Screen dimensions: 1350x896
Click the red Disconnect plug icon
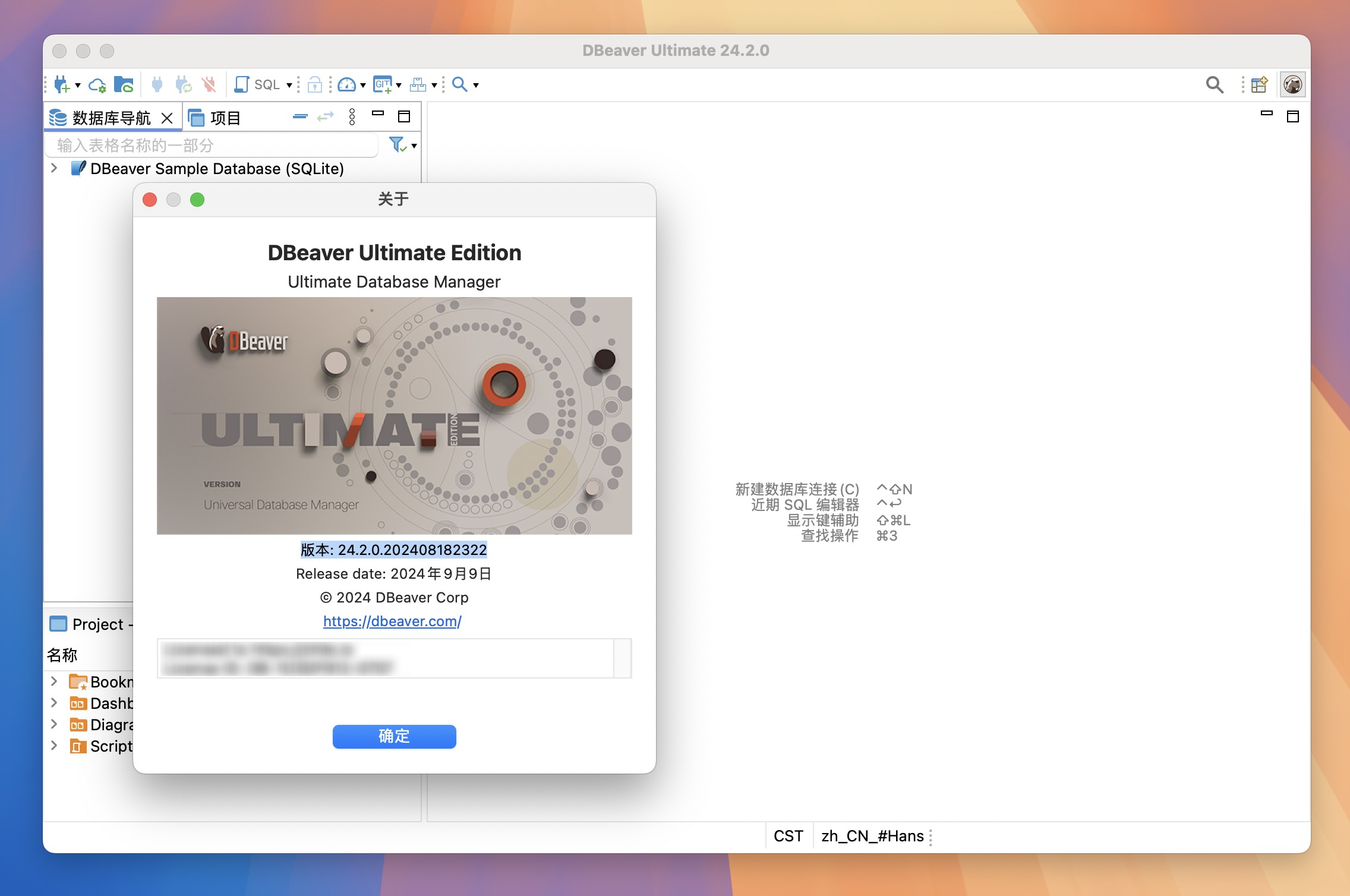[x=209, y=85]
